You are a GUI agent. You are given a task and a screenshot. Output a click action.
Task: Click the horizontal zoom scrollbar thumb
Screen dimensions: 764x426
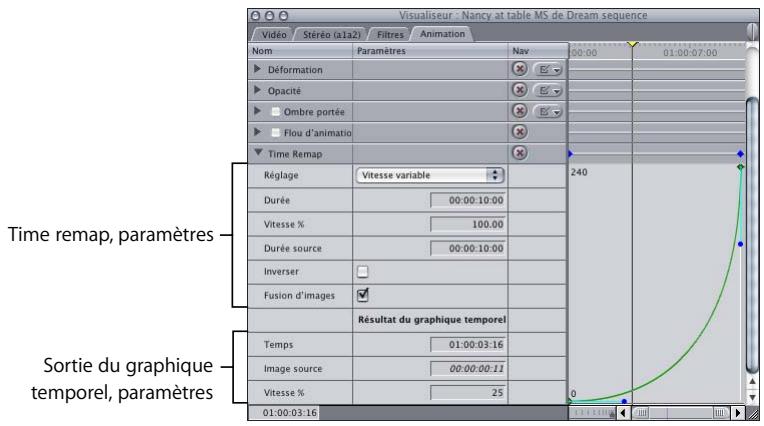click(681, 413)
